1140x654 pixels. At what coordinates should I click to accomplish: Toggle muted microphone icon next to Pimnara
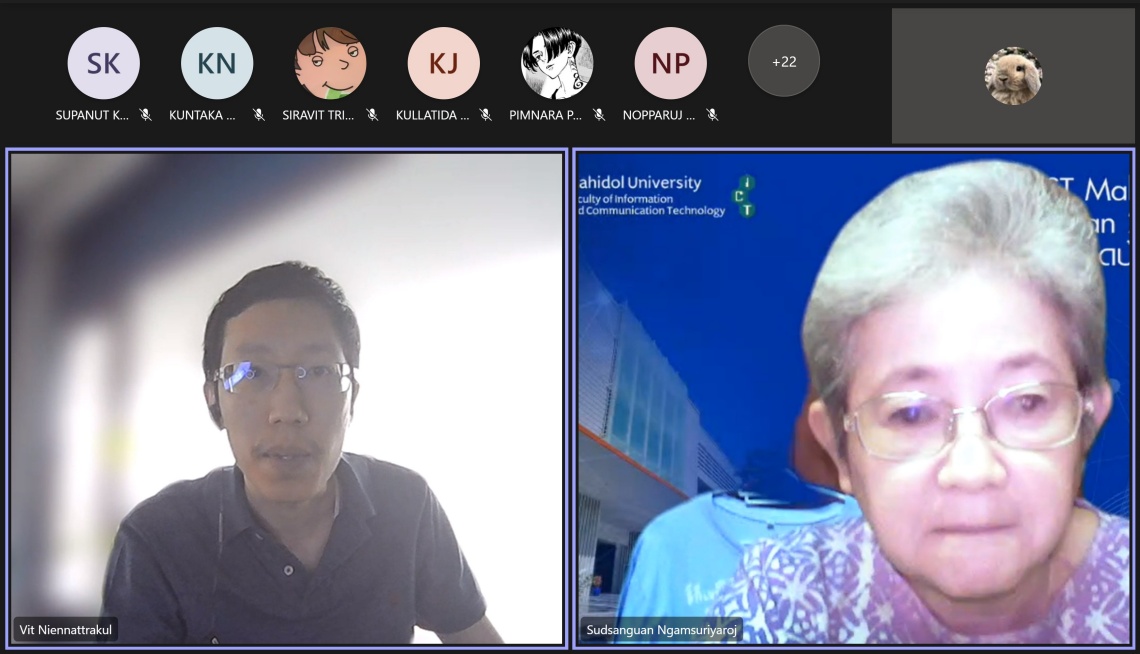(599, 115)
